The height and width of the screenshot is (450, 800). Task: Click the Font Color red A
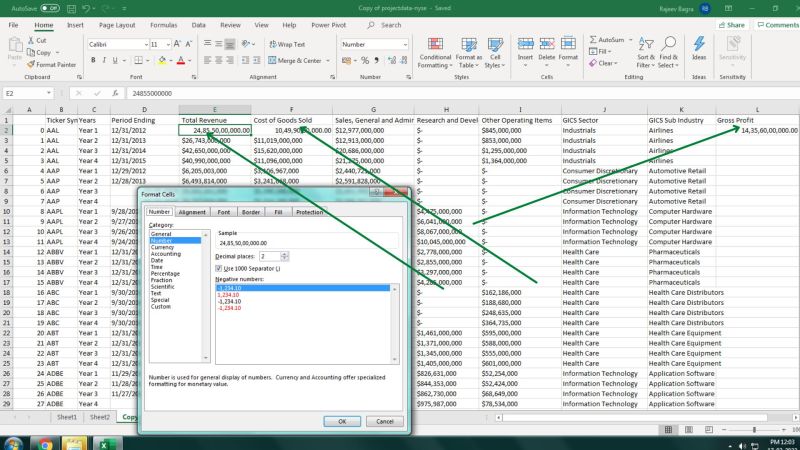click(x=181, y=60)
